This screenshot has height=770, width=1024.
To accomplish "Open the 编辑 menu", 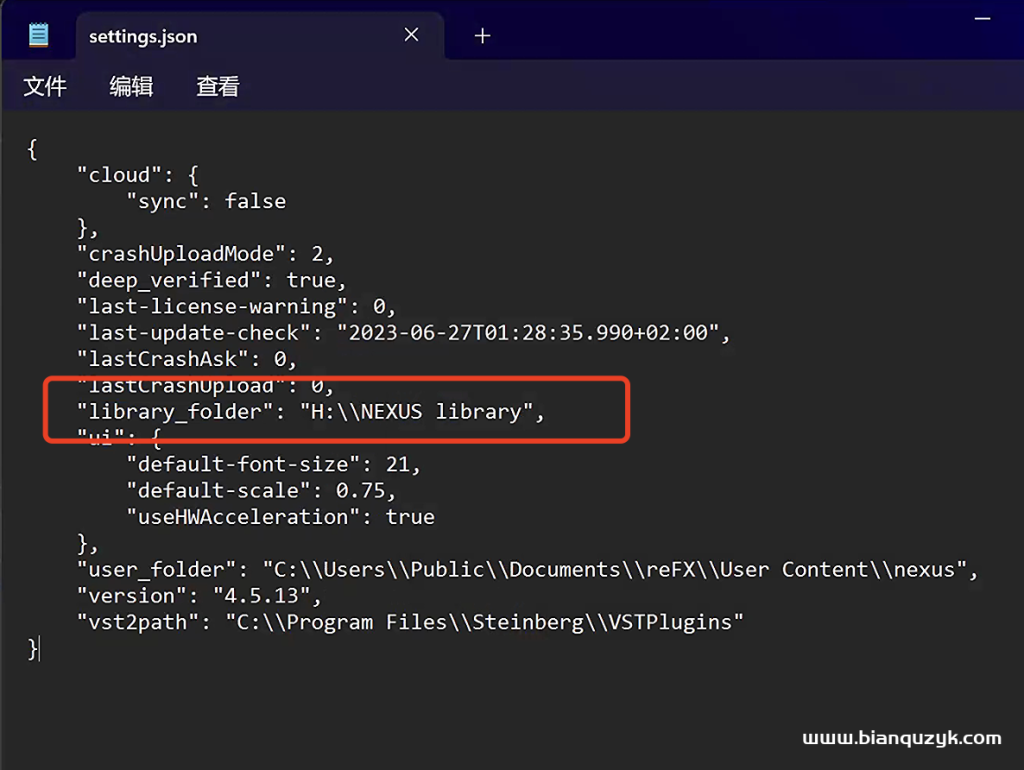I will coord(131,86).
